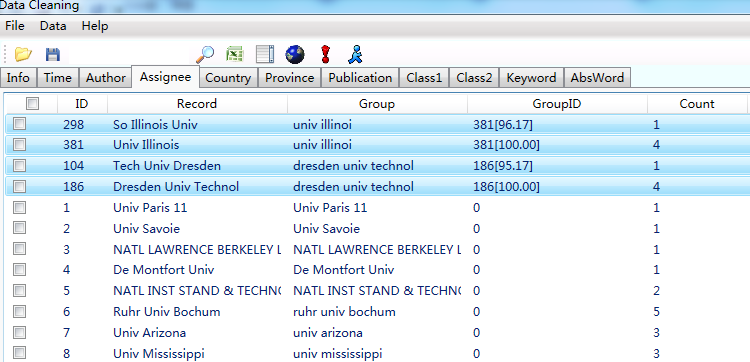The image size is (750, 362).
Task: Select the 'Univ Paris 11' record cell
Action: (x=150, y=208)
